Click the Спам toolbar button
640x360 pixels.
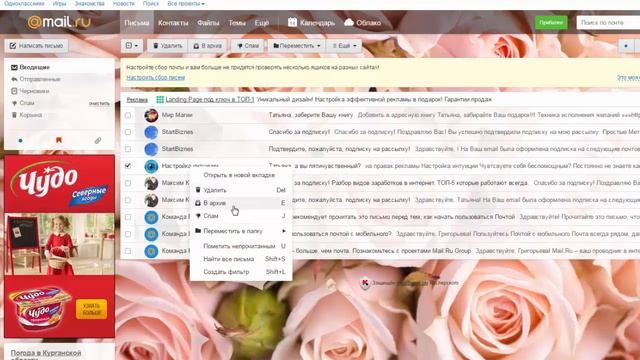click(248, 46)
